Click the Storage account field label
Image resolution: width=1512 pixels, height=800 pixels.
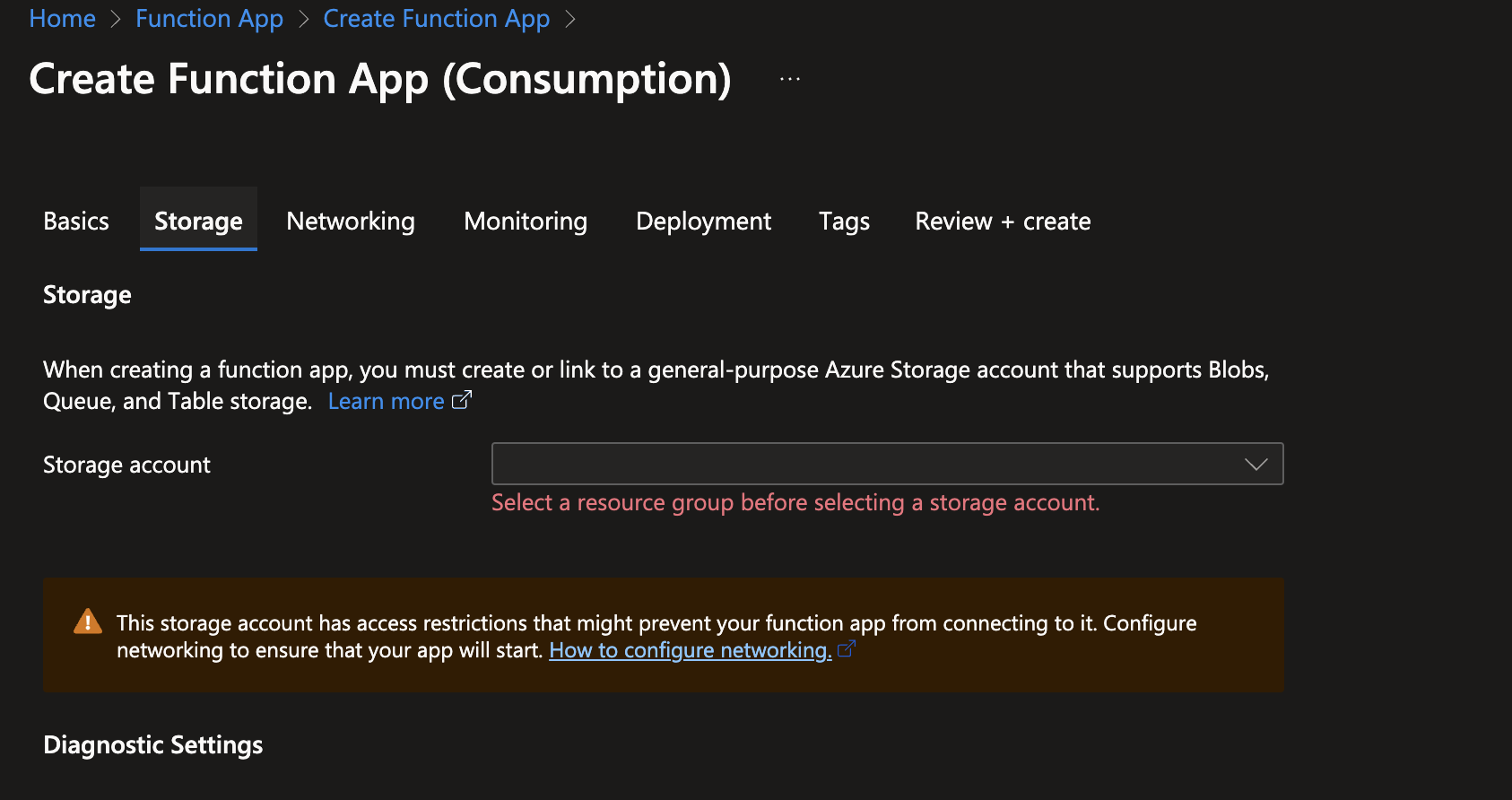[126, 465]
